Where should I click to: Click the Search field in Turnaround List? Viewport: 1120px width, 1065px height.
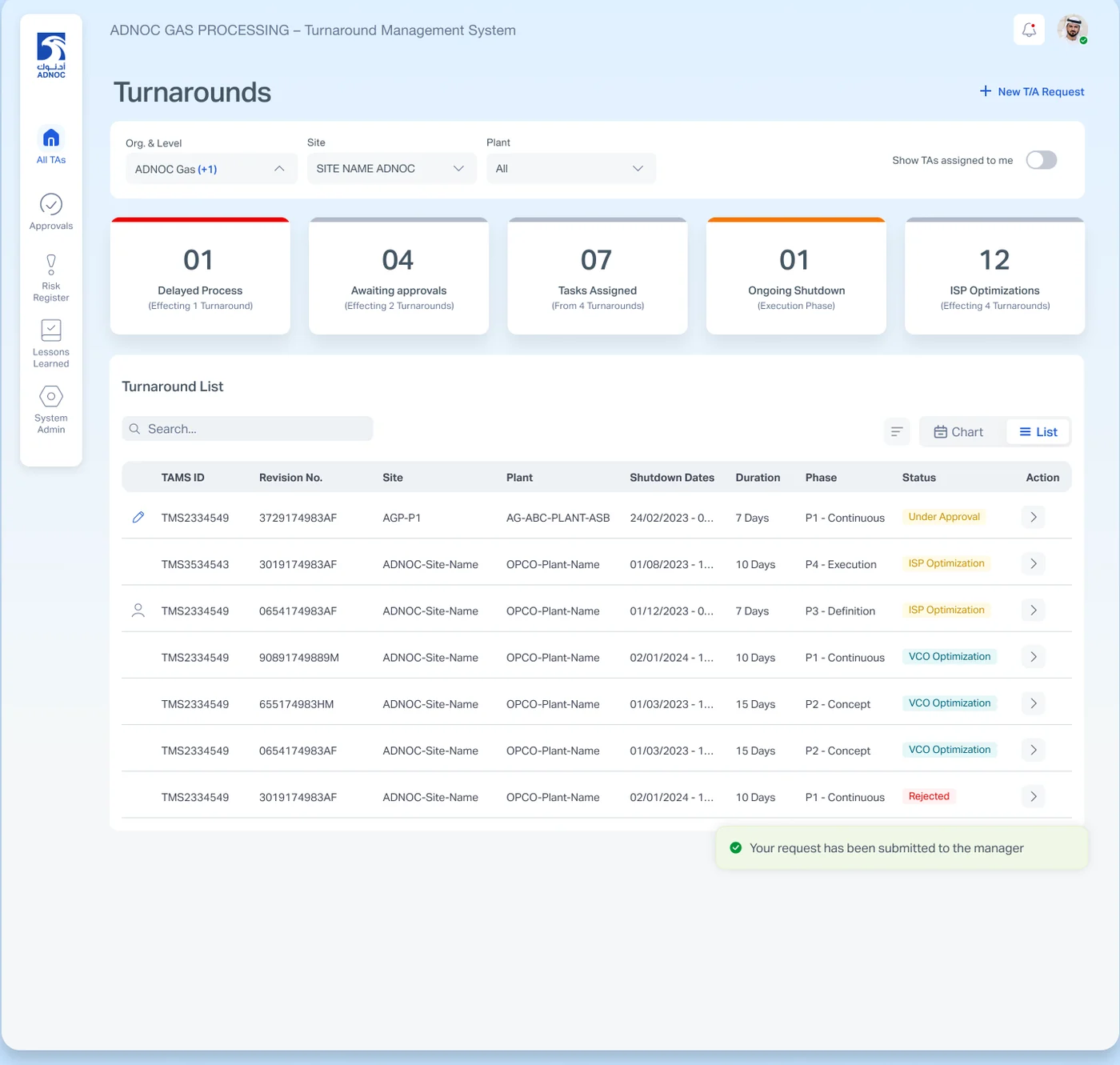pyautogui.click(x=247, y=429)
